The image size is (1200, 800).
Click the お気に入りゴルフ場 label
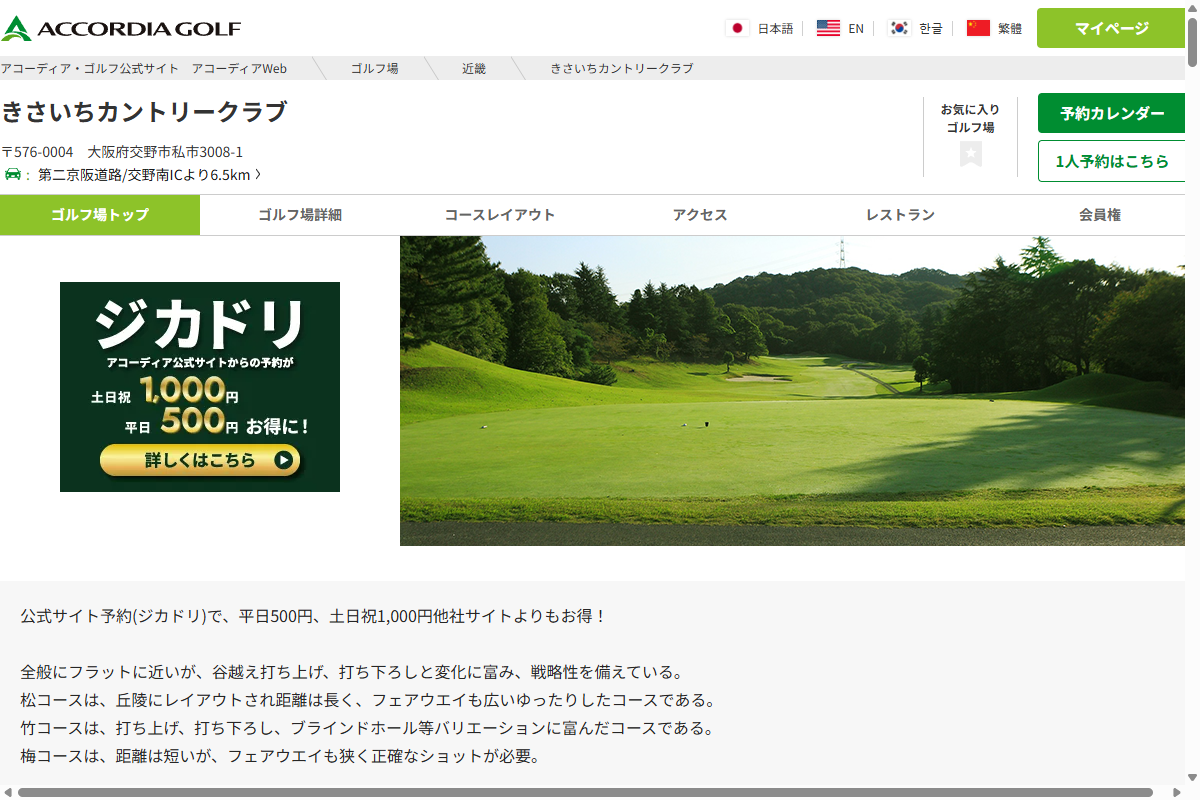[x=970, y=118]
